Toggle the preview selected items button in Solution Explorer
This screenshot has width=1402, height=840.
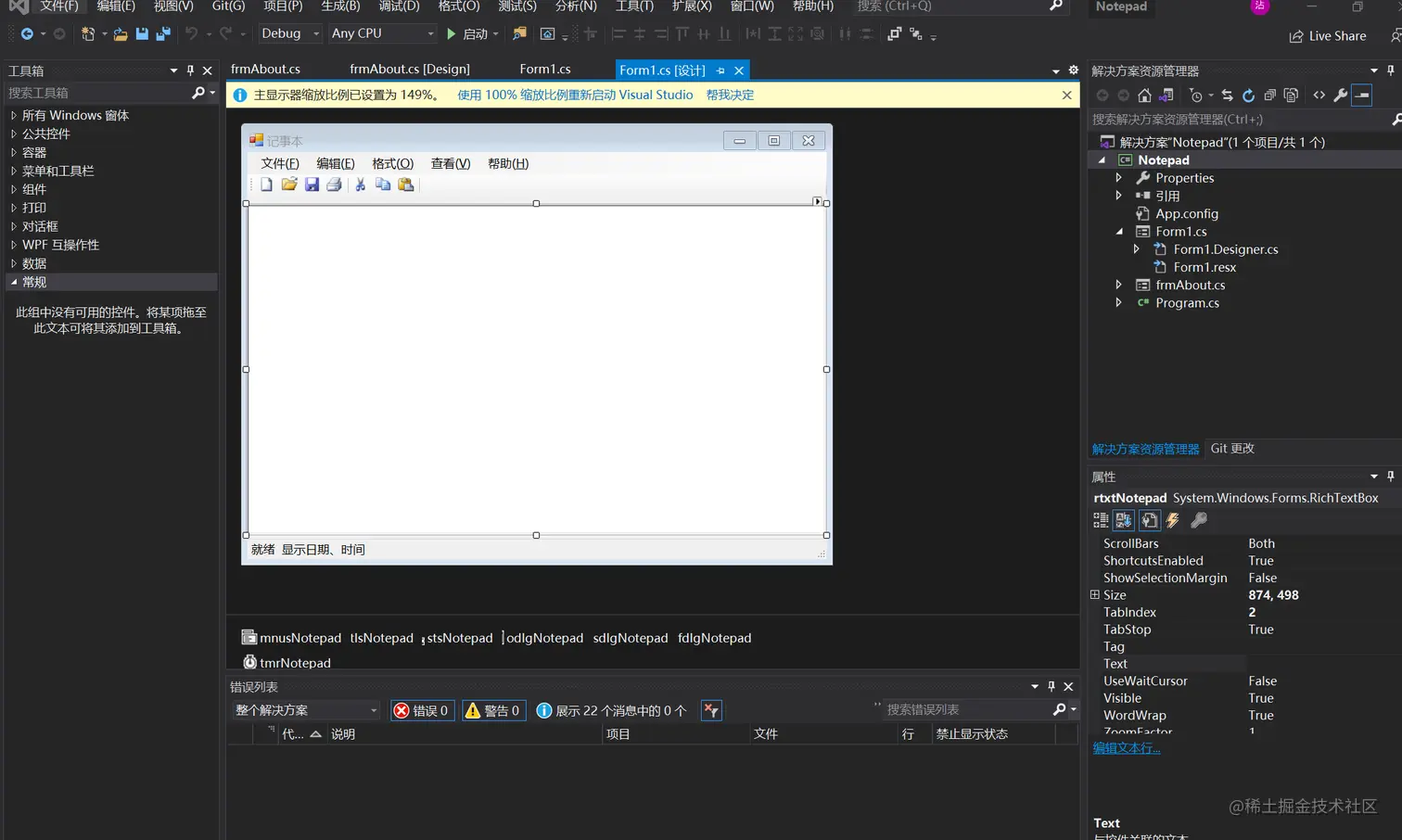coord(1361,95)
